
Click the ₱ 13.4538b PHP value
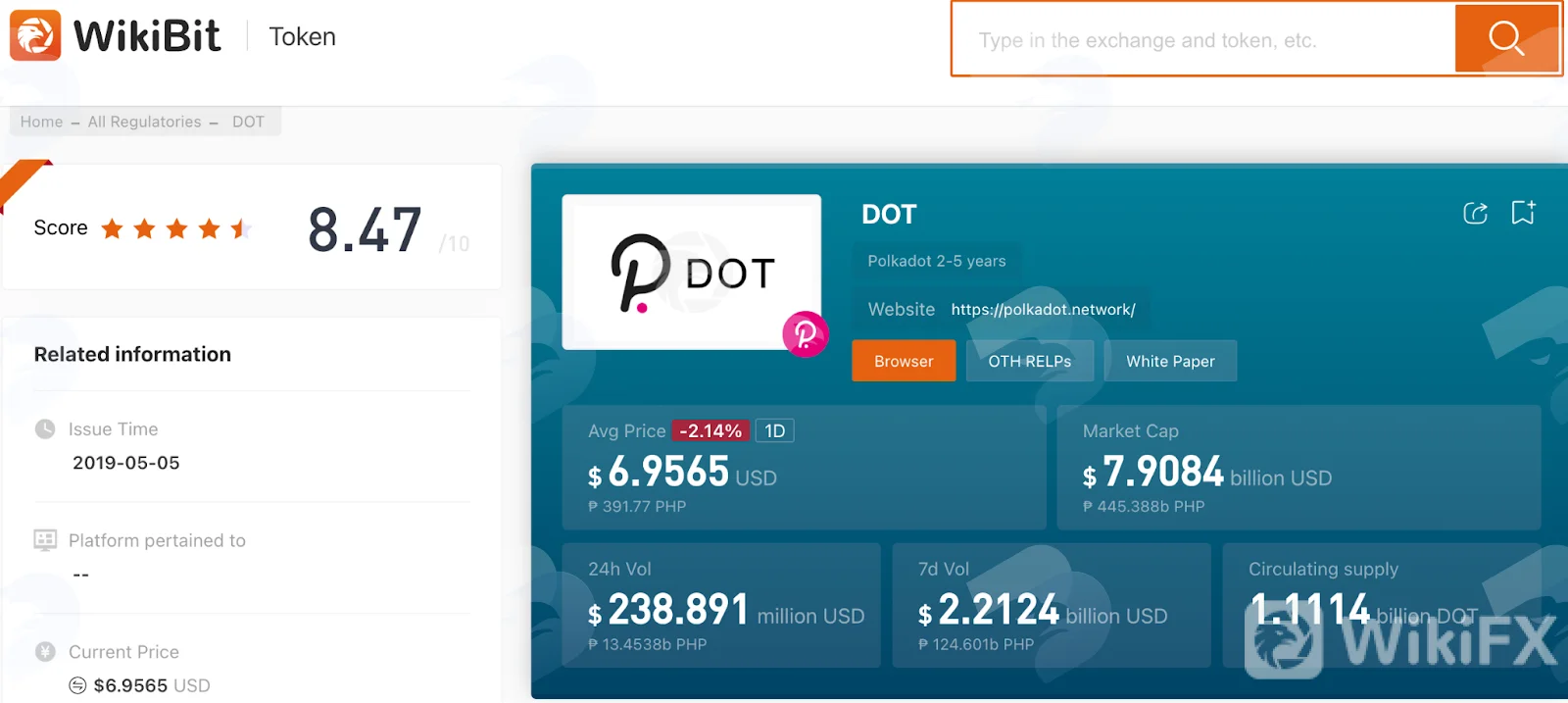coord(647,644)
